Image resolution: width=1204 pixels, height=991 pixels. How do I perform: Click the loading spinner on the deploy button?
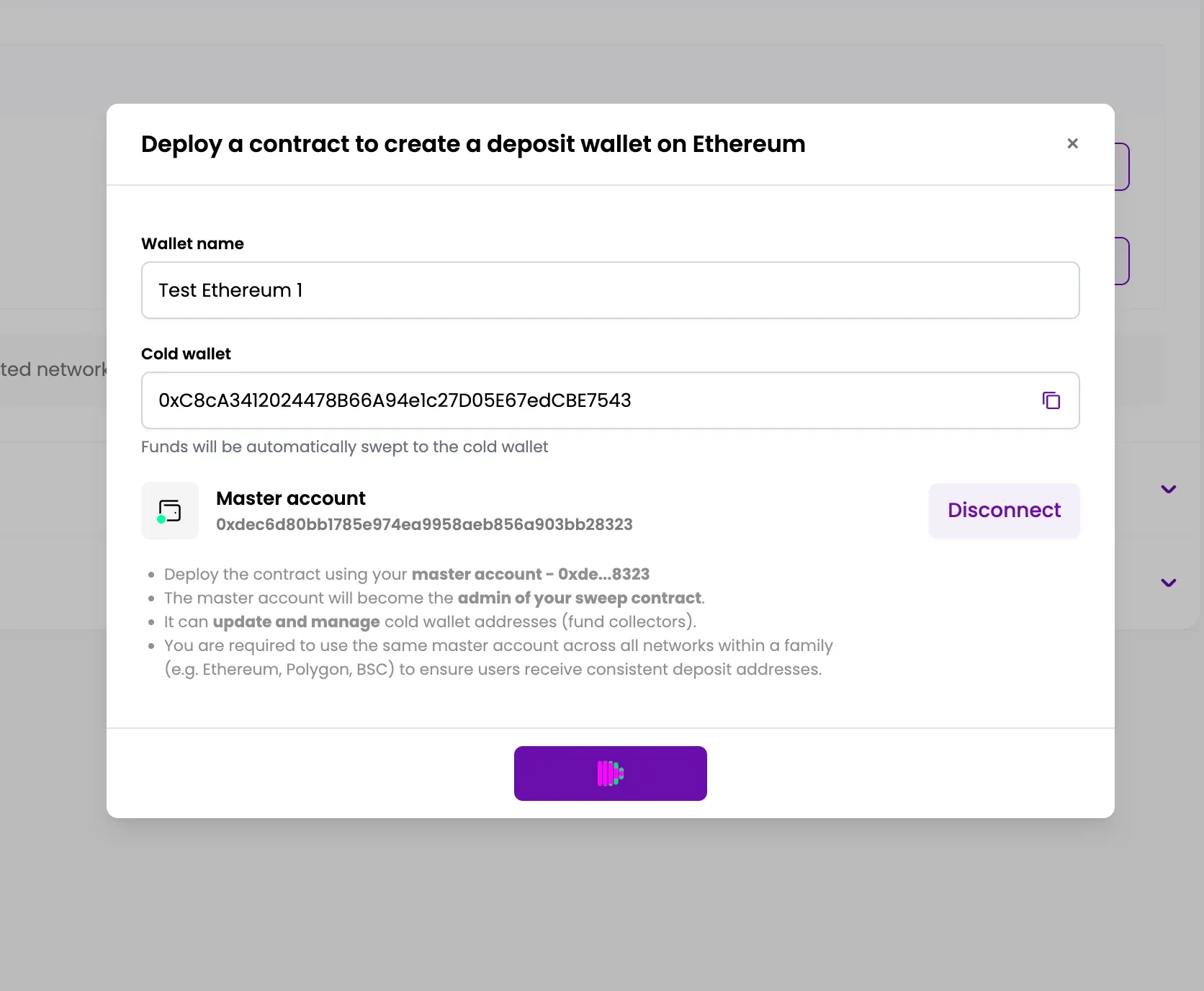(x=610, y=773)
